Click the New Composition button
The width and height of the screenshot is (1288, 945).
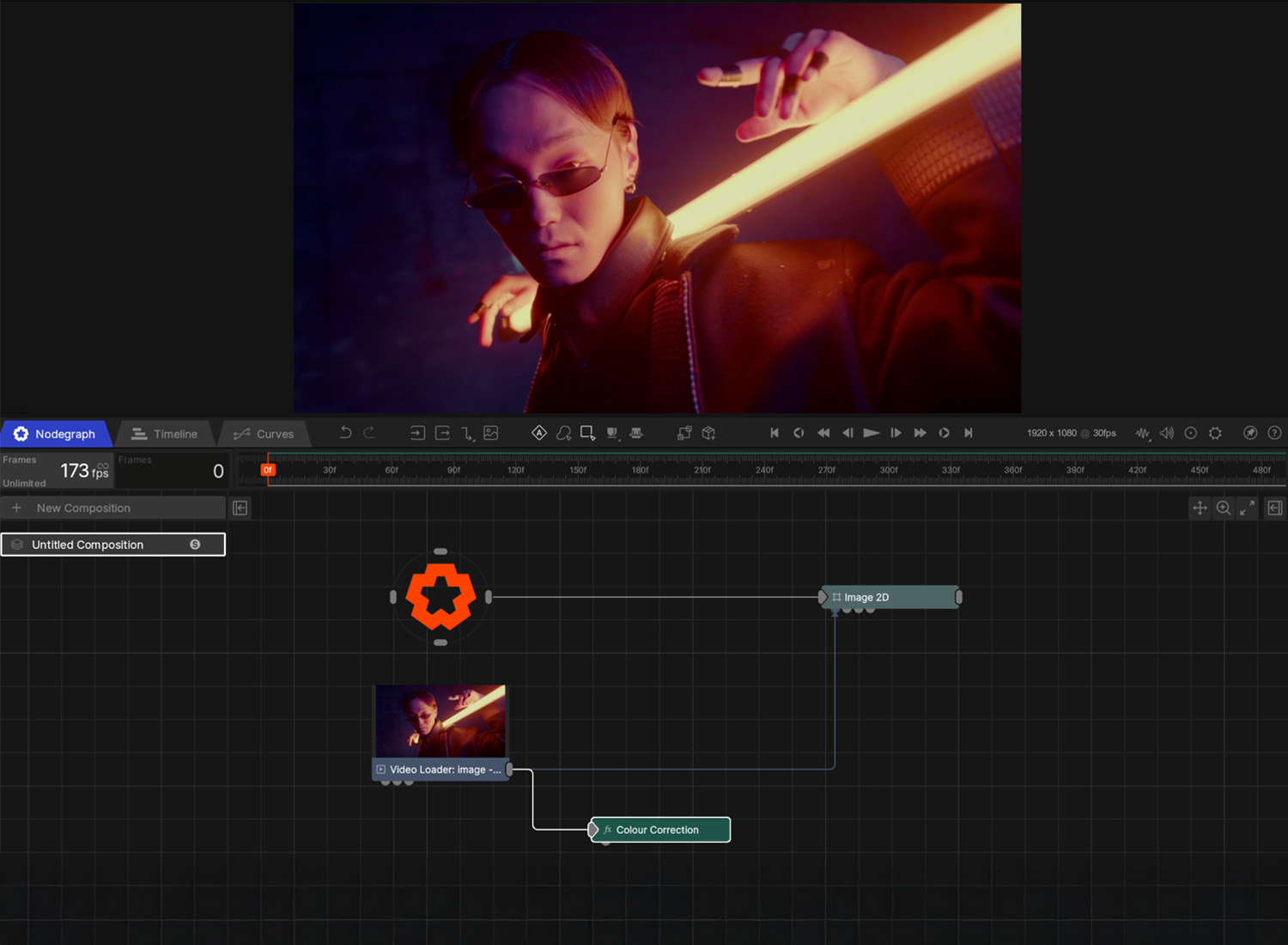pyautogui.click(x=83, y=509)
